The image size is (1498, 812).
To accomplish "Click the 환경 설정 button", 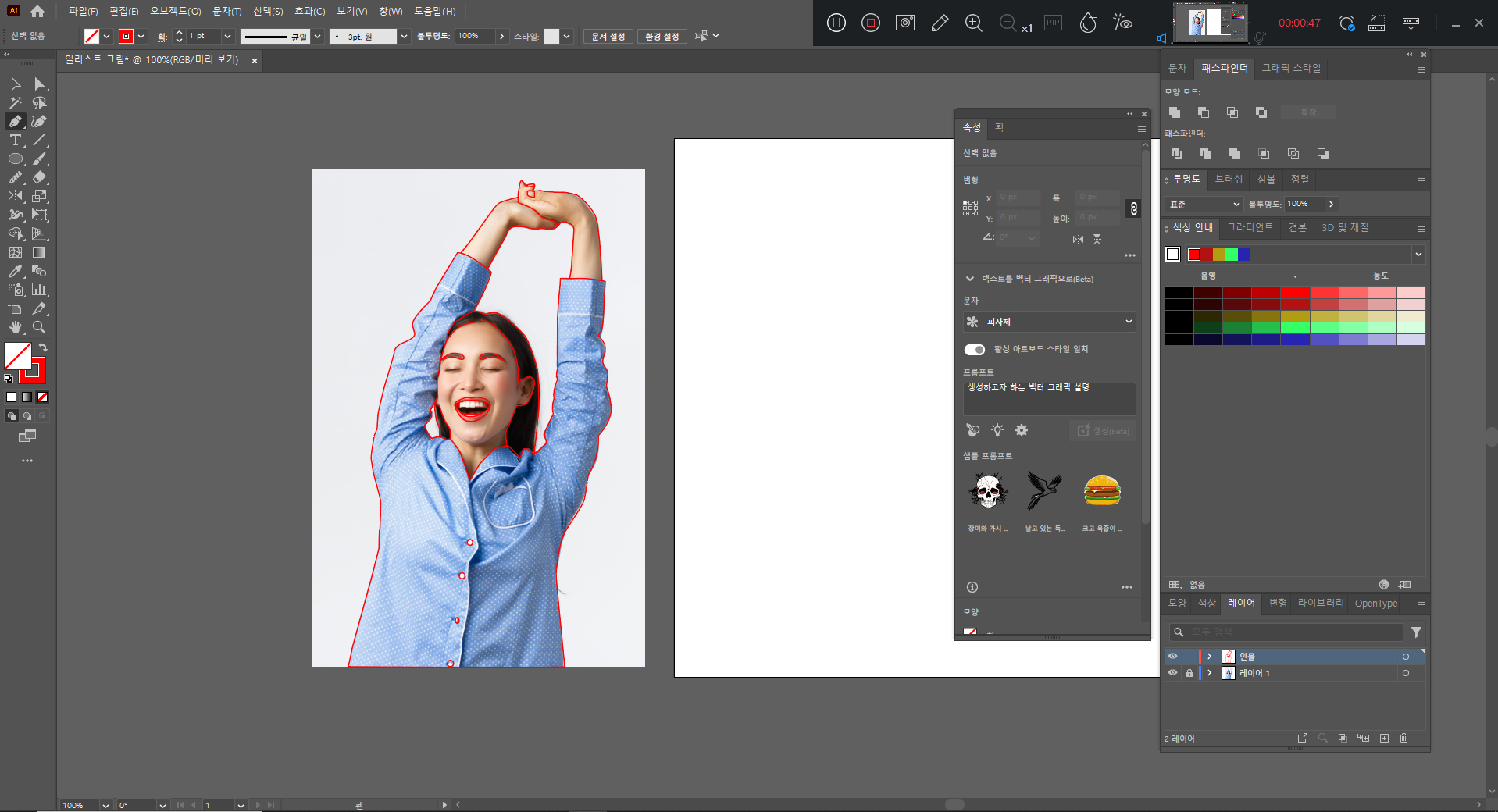I will [x=662, y=37].
